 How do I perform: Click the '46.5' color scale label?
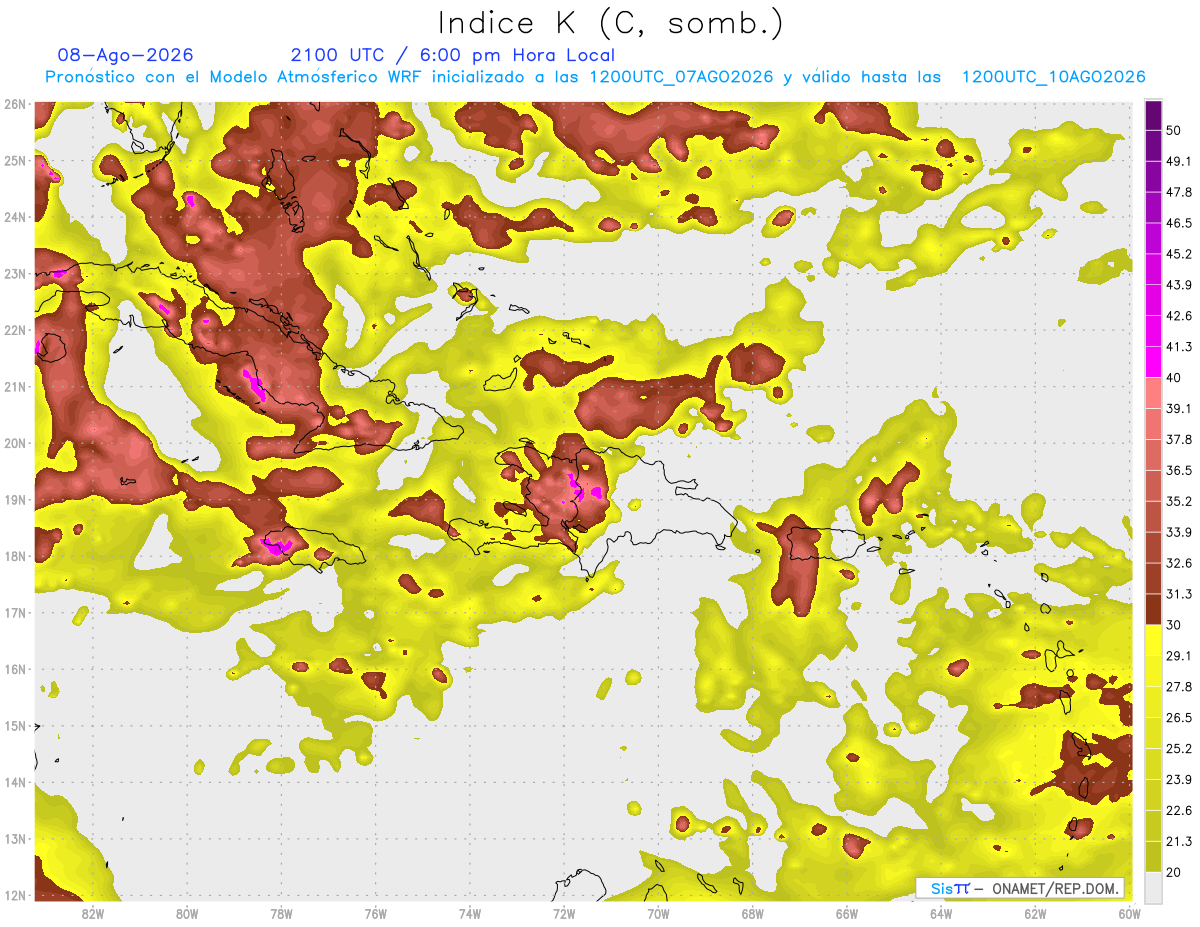(1179, 223)
